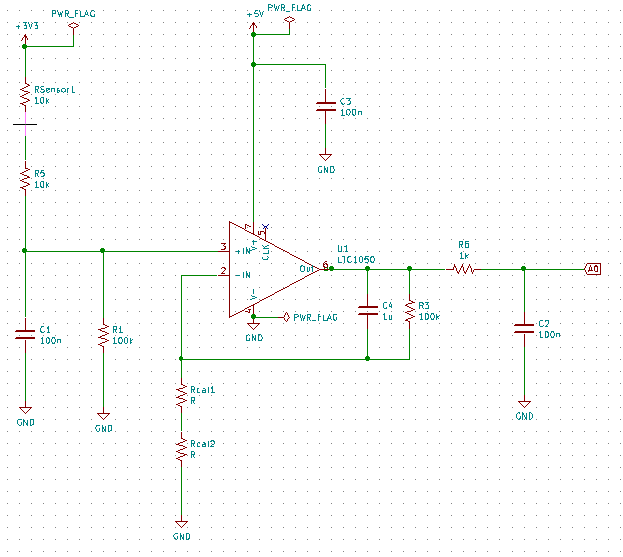Screen dimensions: 623x557
Task: Click the +IN pin 3 of the op-amp
Action: tap(223, 249)
